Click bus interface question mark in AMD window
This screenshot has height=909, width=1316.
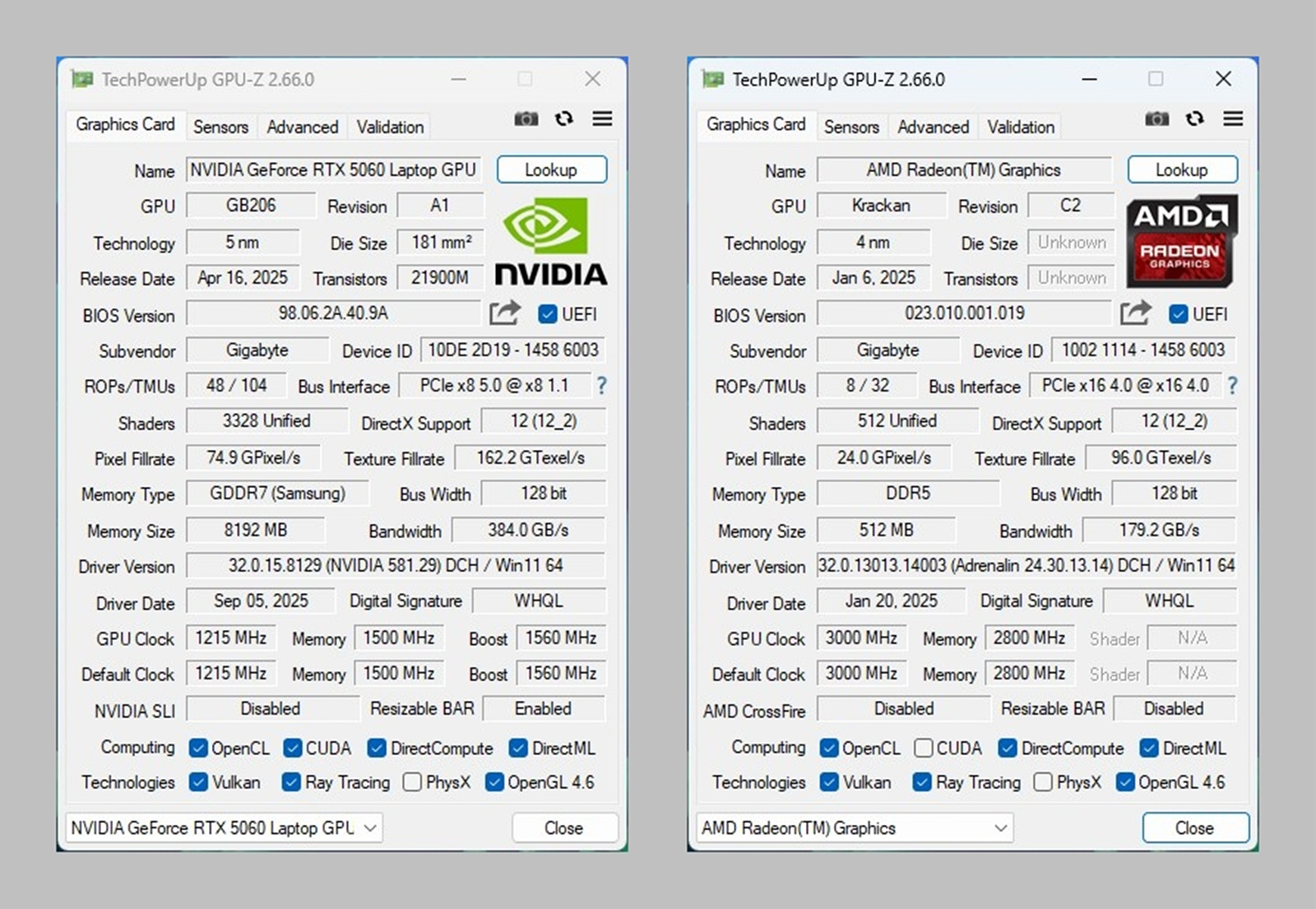click(x=1232, y=385)
